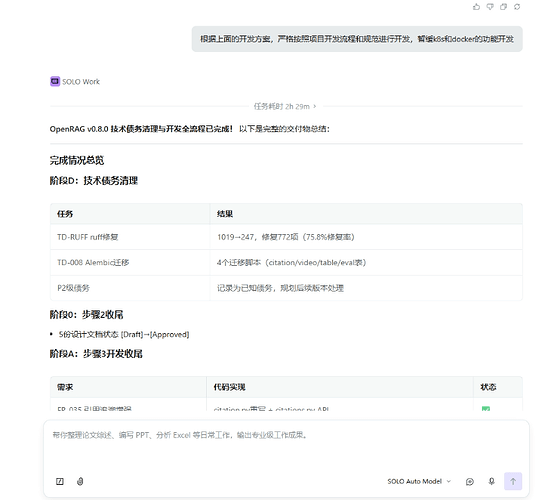The image size is (551, 500).
Task: Click the green status check icon
Action: point(486,408)
